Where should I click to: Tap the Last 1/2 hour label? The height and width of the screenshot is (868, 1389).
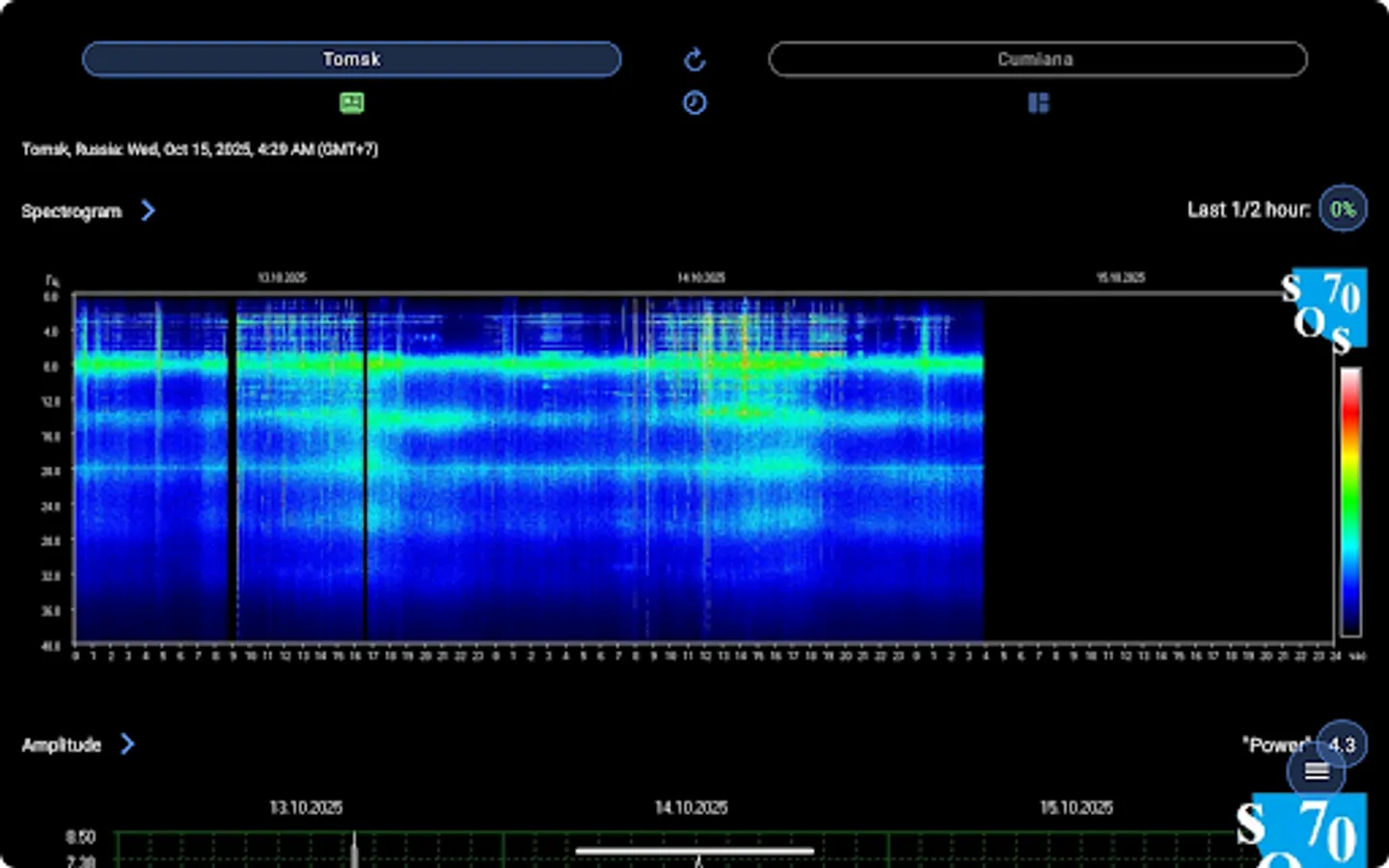pos(1248,209)
